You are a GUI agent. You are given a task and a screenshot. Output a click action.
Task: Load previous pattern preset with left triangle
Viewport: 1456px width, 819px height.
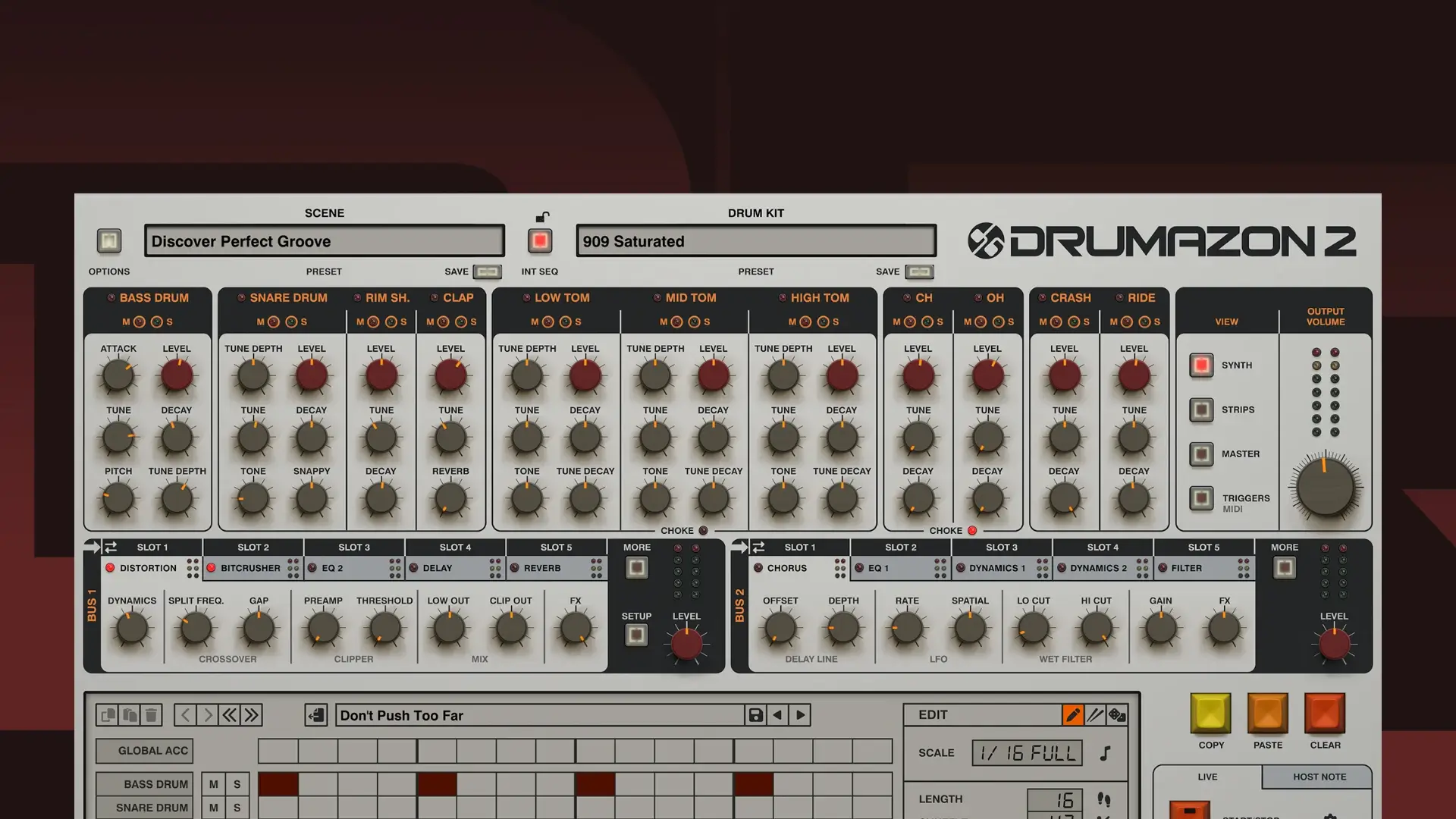tap(777, 715)
